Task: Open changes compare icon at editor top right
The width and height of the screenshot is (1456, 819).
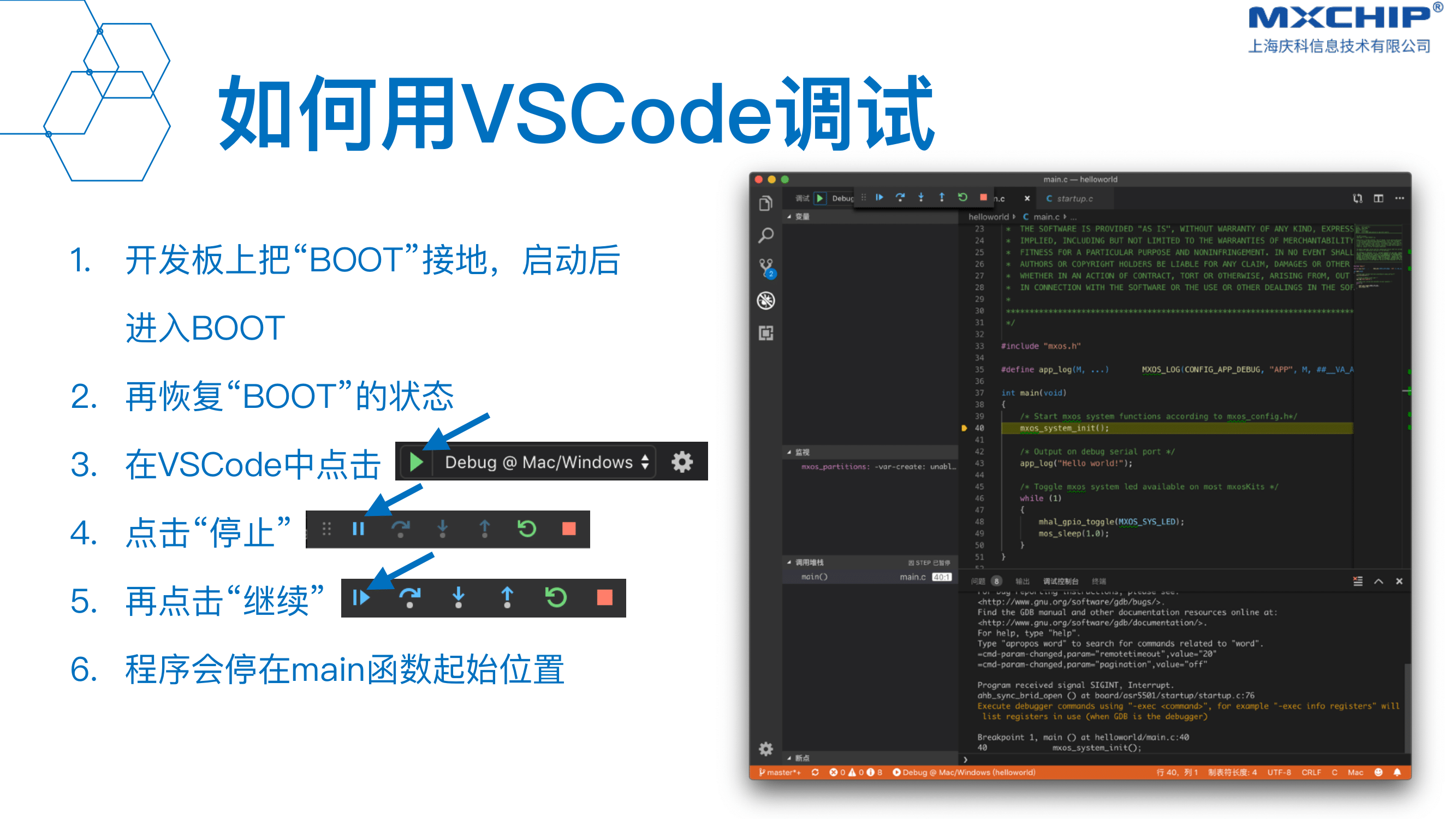Action: click(1357, 198)
